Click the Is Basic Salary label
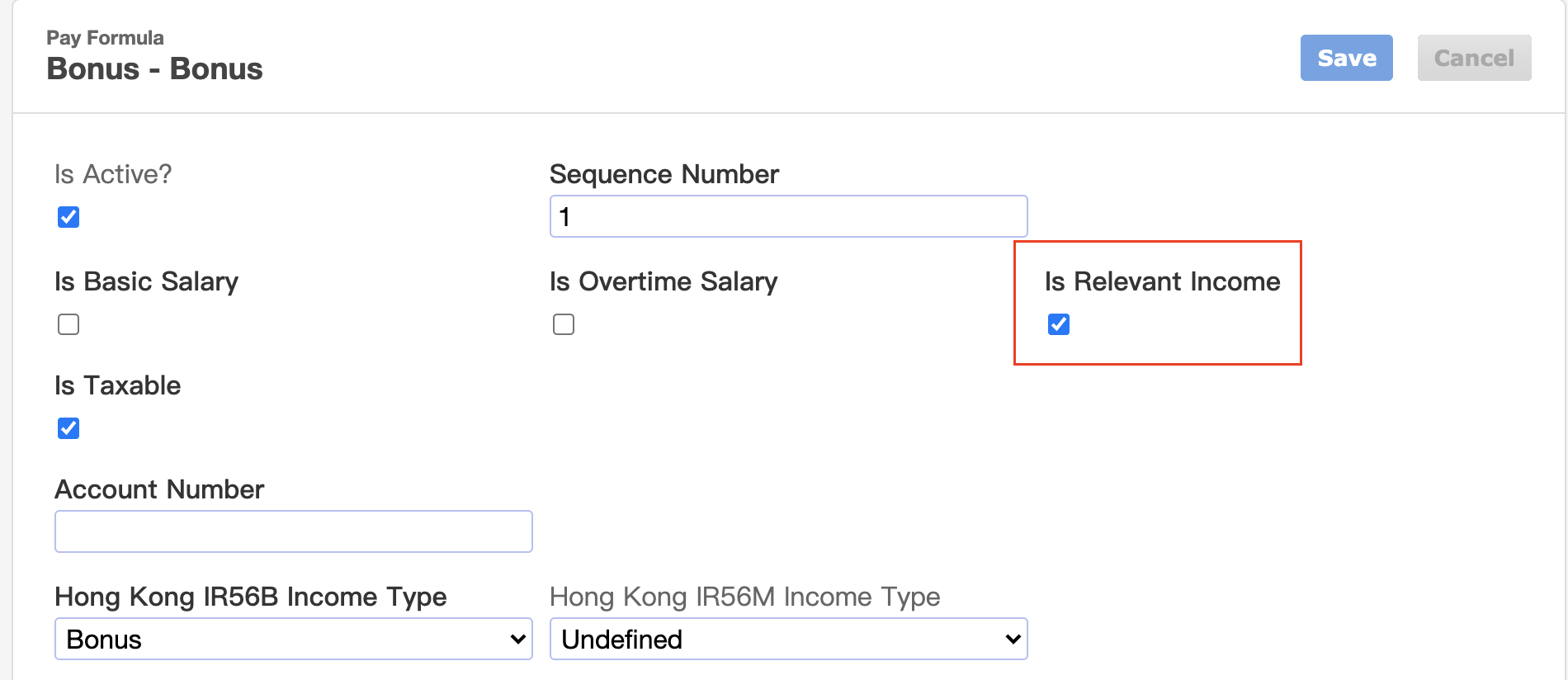Viewport: 1568px width, 680px height. 146,282
